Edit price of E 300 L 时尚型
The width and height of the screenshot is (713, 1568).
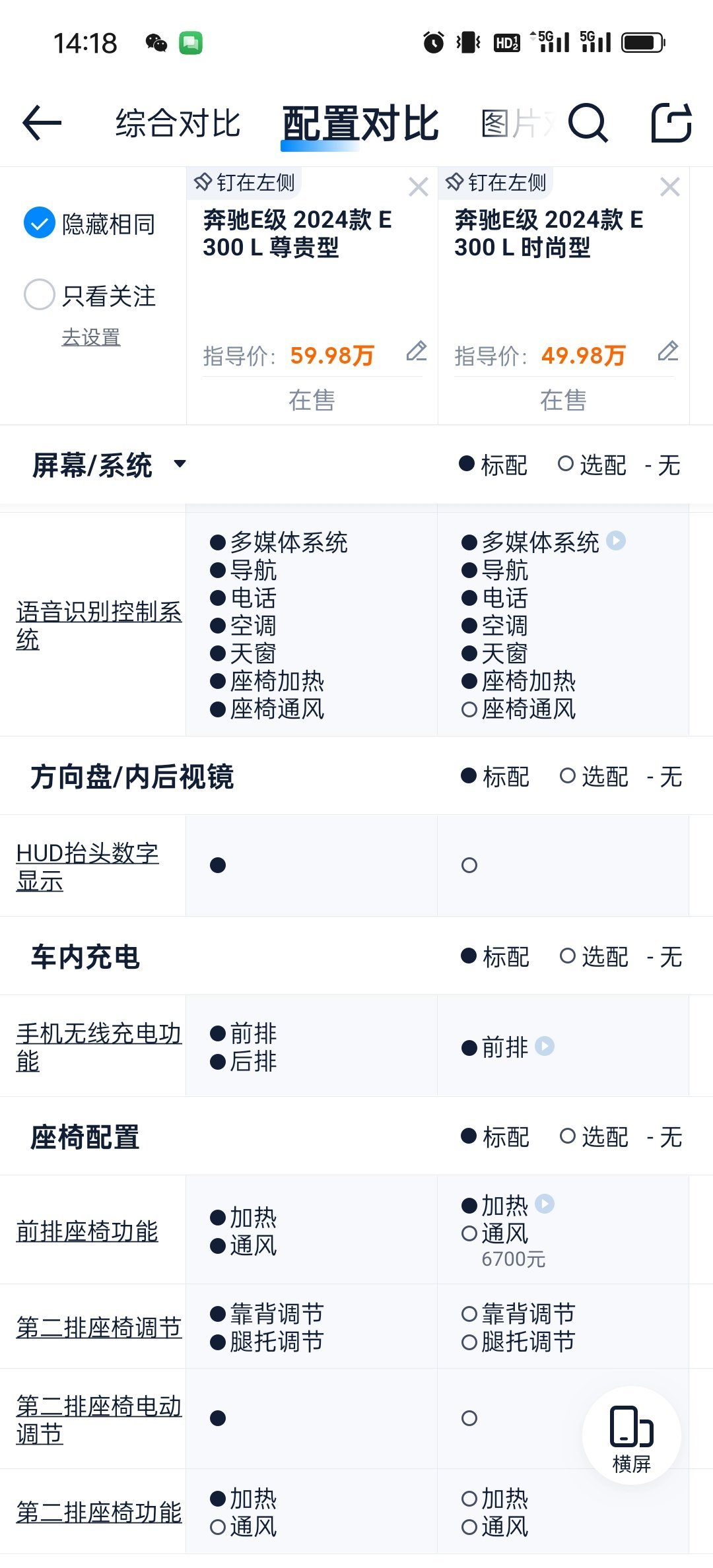click(x=668, y=351)
